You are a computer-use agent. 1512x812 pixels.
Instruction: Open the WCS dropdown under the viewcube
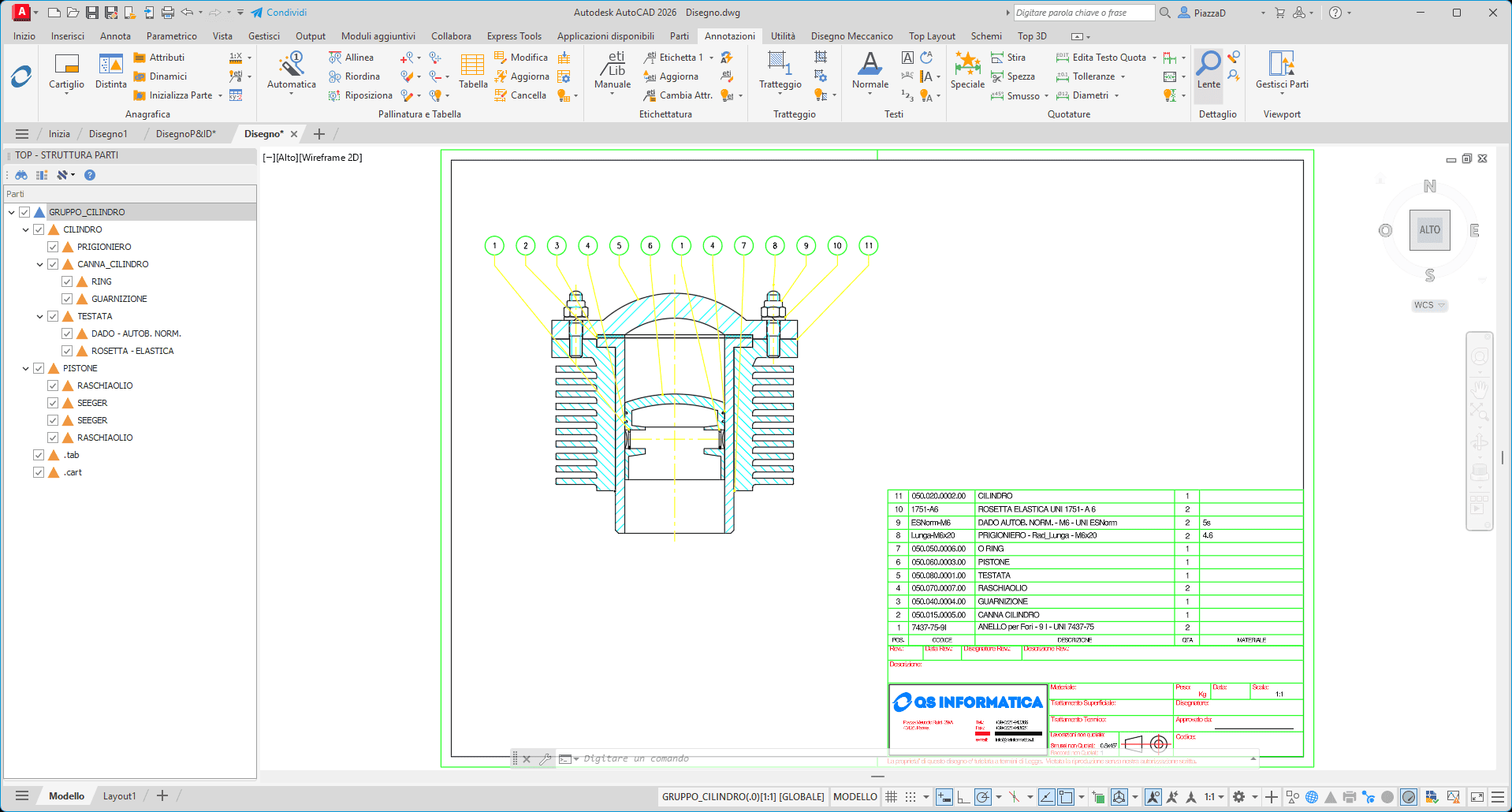pyautogui.click(x=1429, y=305)
